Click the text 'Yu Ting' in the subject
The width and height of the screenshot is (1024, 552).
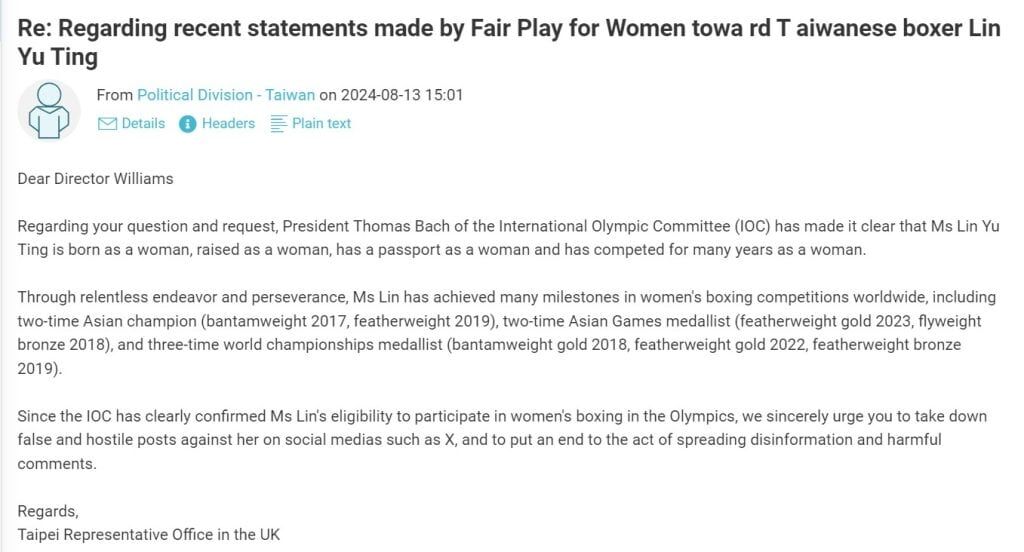click(58, 57)
